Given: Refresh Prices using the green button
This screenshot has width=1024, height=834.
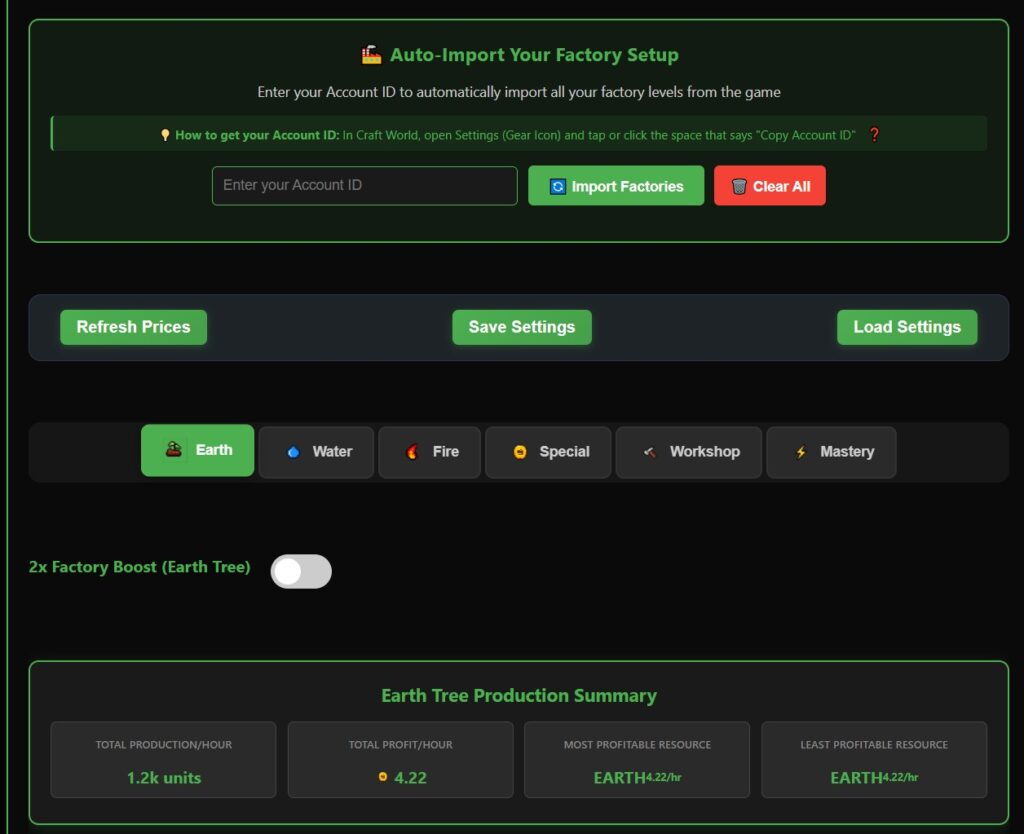Looking at the screenshot, I should tap(133, 327).
